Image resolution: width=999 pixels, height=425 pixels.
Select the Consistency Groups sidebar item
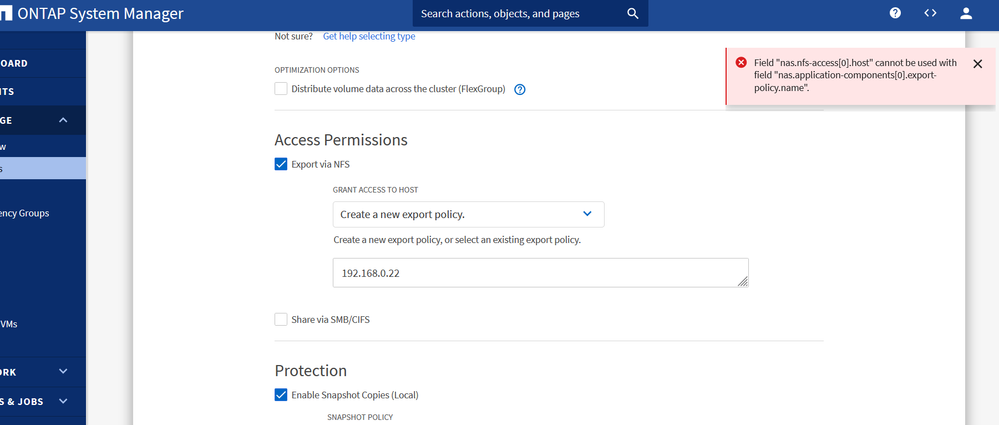pos(25,213)
